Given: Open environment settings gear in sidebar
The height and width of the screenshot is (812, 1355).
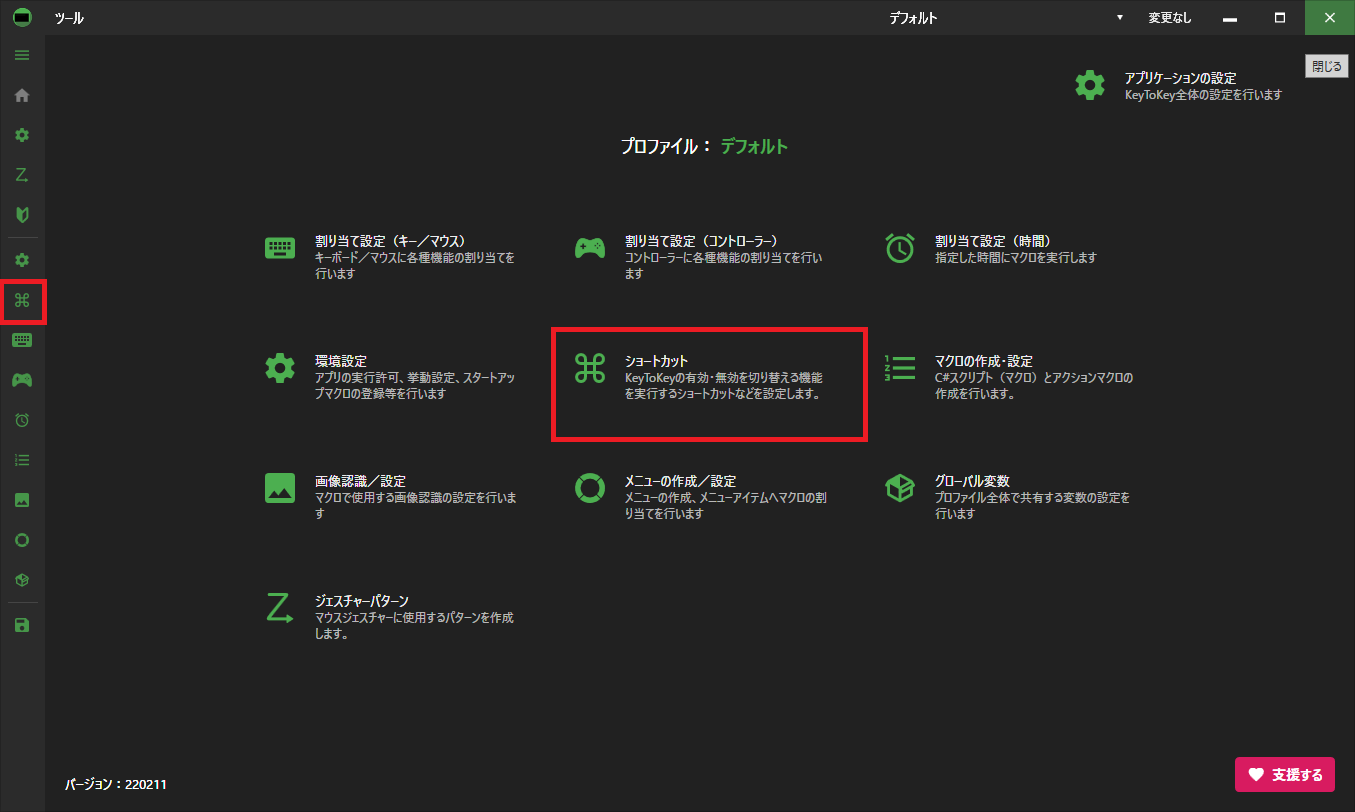Looking at the screenshot, I should tap(22, 260).
